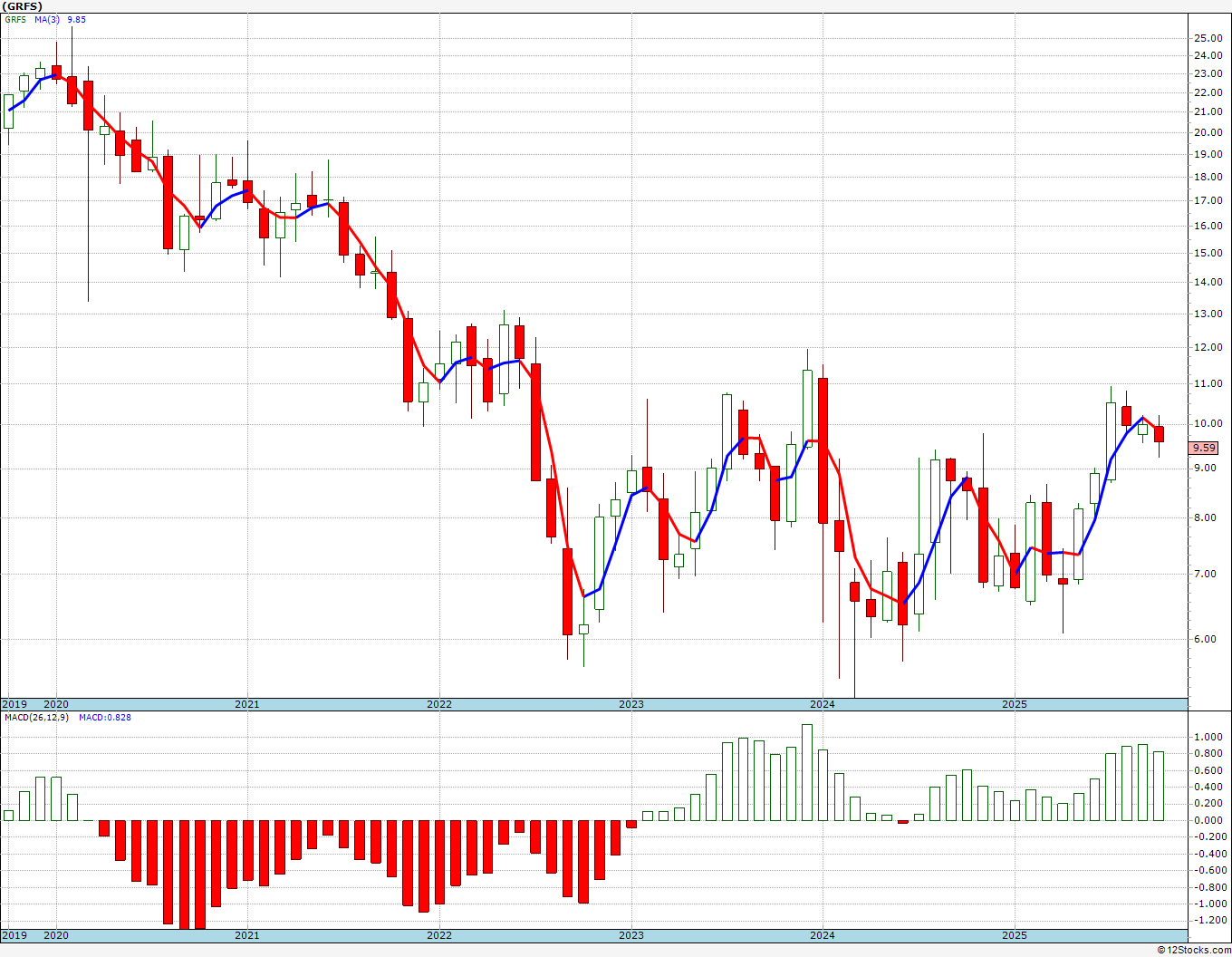
Task: Click the red 9.59 current price tag
Action: [1204, 448]
